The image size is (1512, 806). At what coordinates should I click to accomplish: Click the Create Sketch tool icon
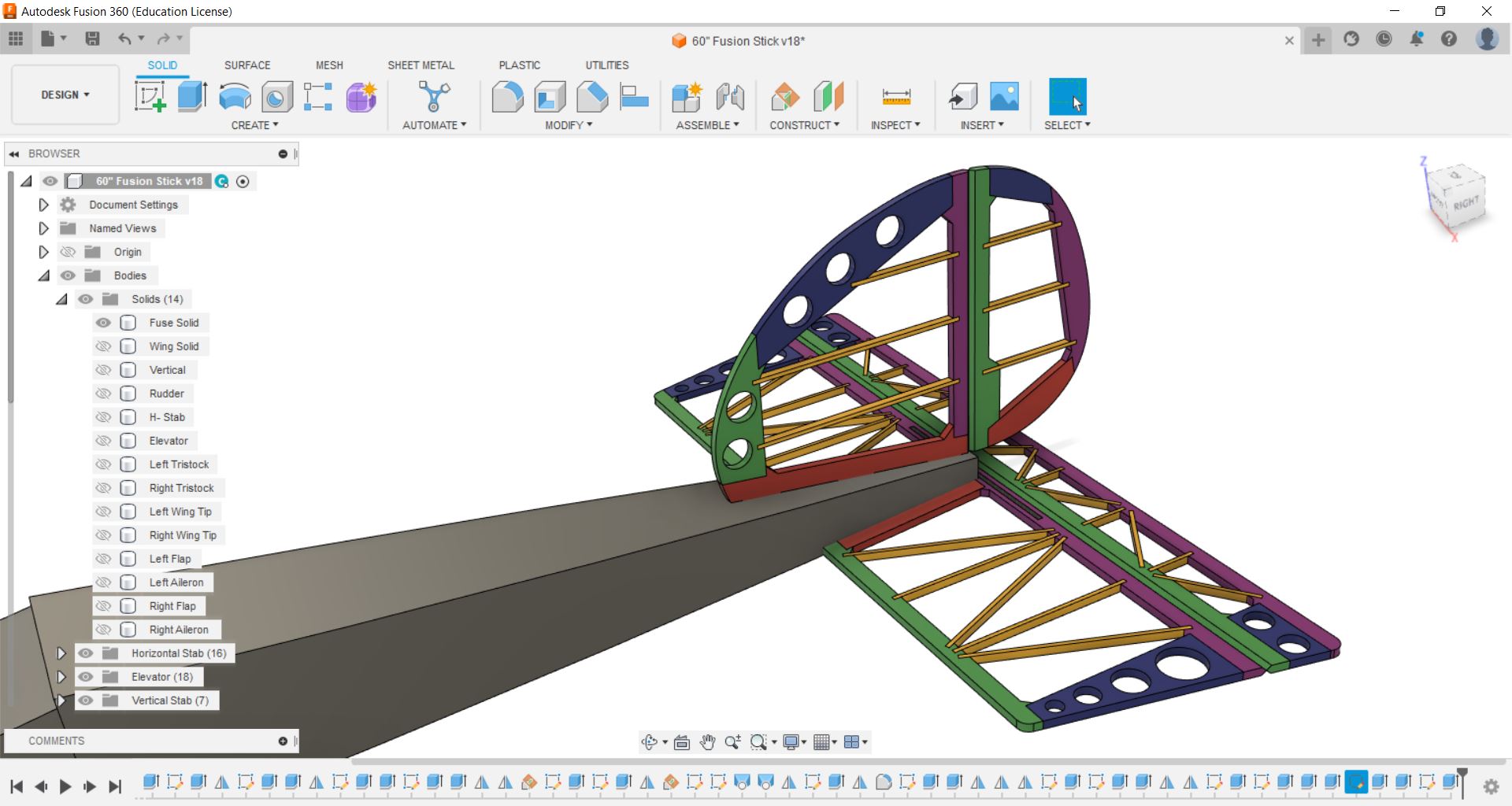[x=150, y=97]
